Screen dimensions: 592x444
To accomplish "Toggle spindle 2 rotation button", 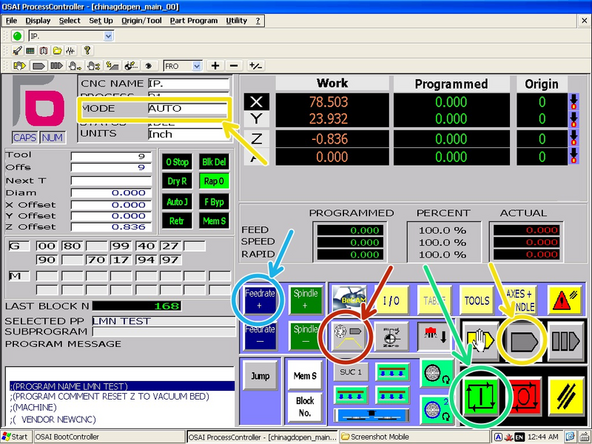I will click(436, 410).
